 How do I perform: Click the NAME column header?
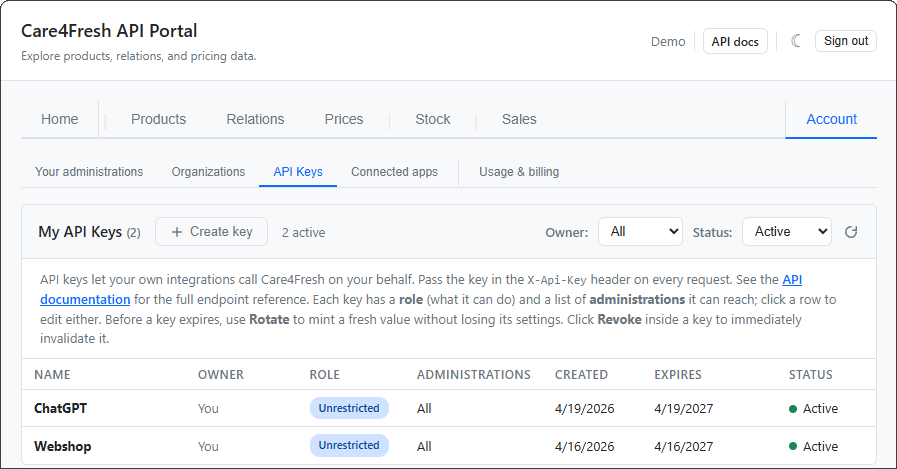click(x=52, y=375)
